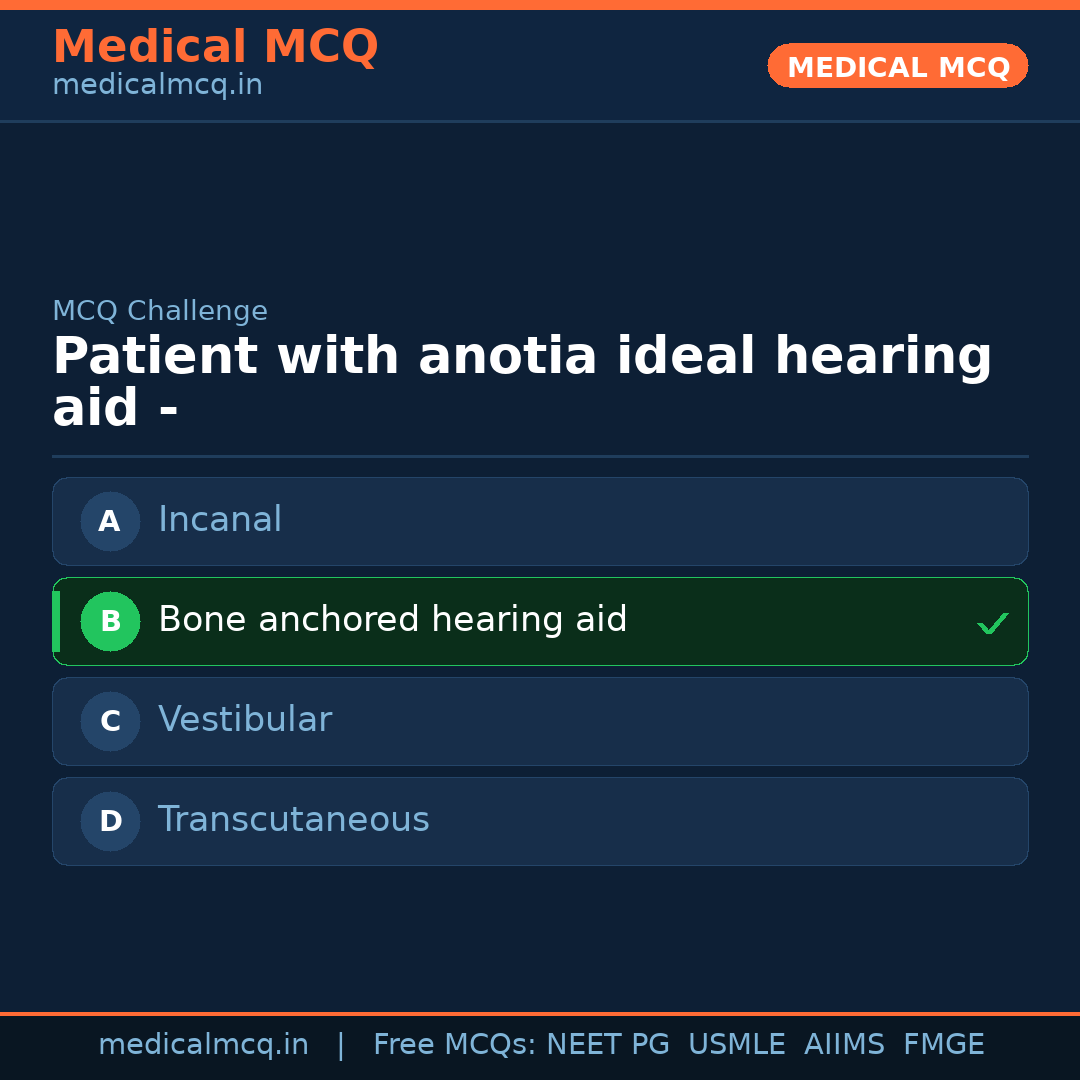Click the letter A circle badge
The width and height of the screenshot is (1080, 1080).
[110, 521]
